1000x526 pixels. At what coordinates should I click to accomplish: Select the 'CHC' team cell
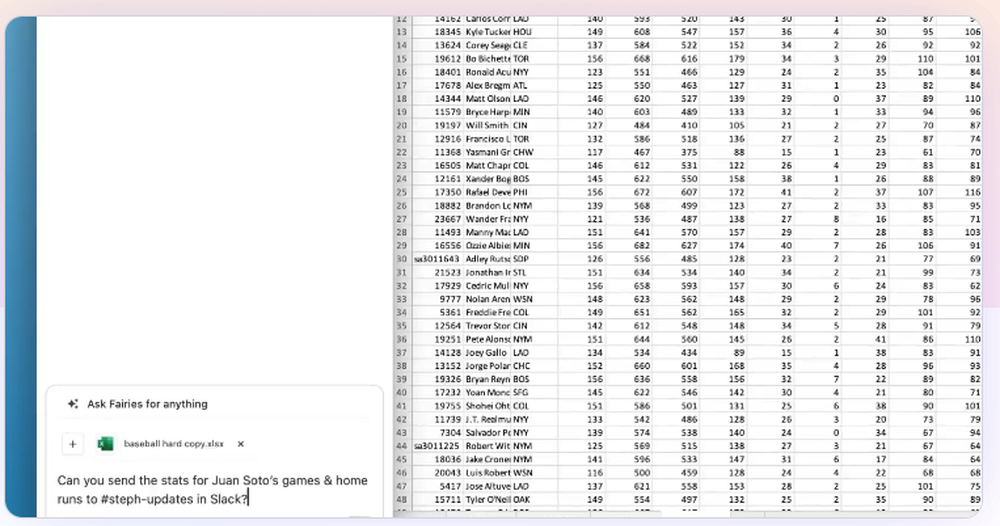click(x=534, y=366)
